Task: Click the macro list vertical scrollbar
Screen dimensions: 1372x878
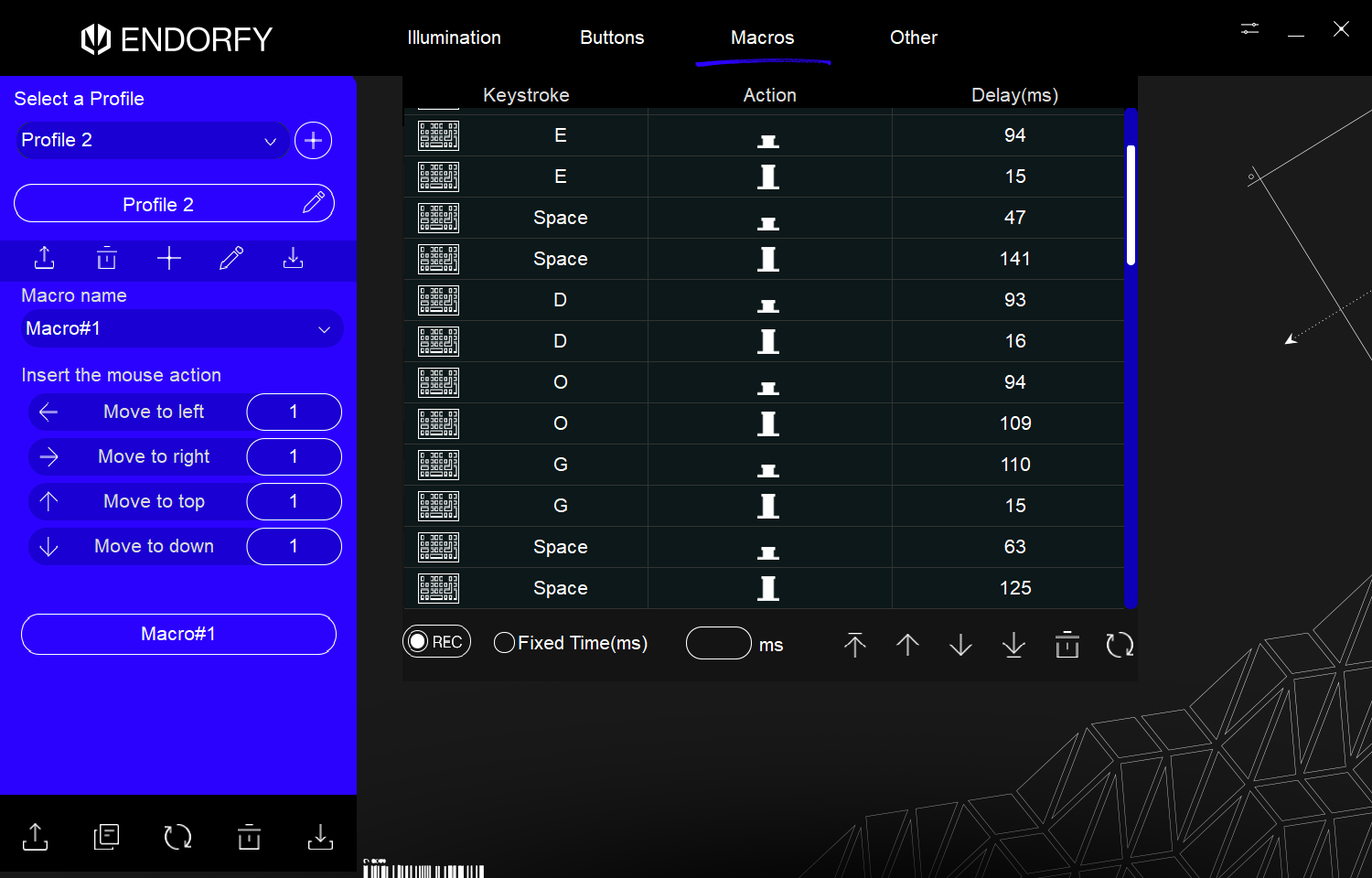Action: [1131, 205]
